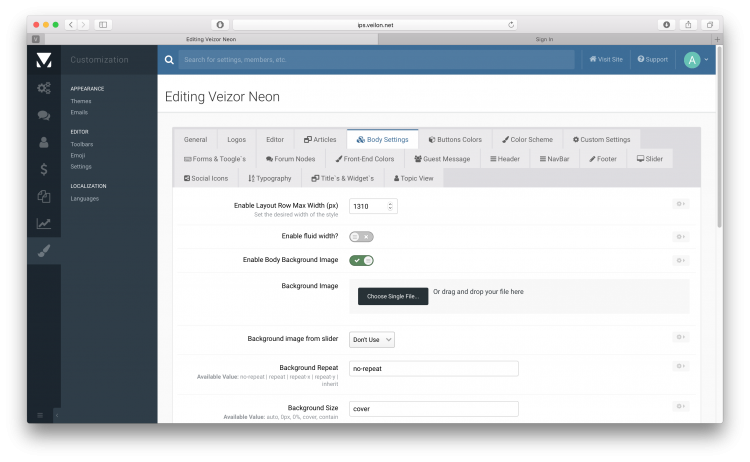Screen dimensions: 750x462
Task: Switch to the Buttons Colors tab
Action: click(455, 140)
